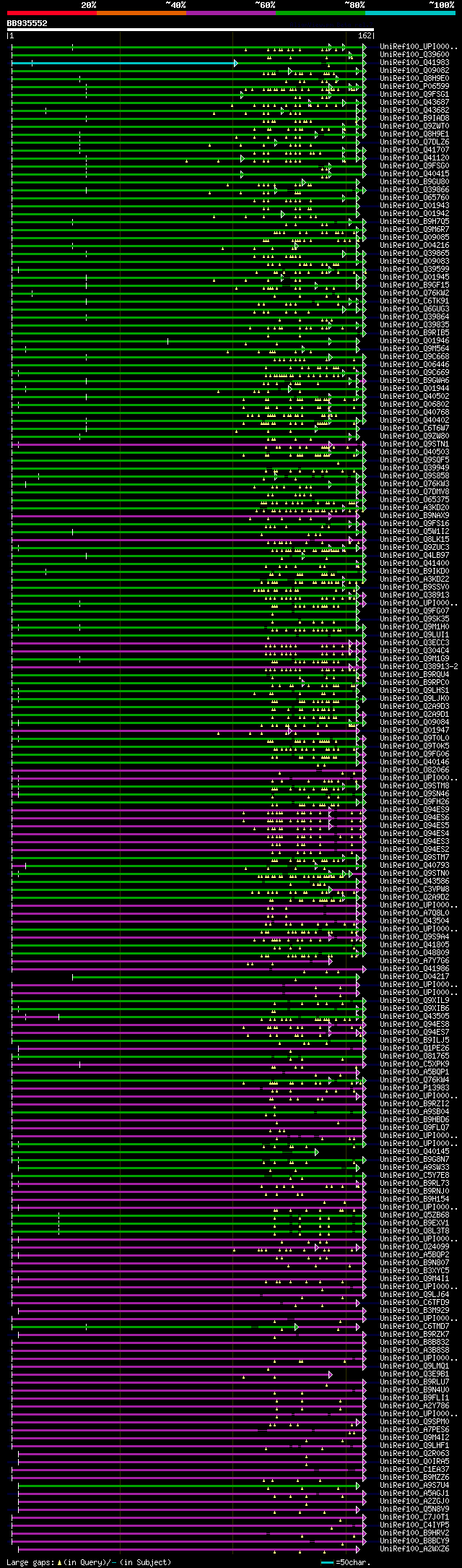Screen dimensions: 462x1568
Task: Click the green ~80% identity legend segment
Action: point(320,13)
